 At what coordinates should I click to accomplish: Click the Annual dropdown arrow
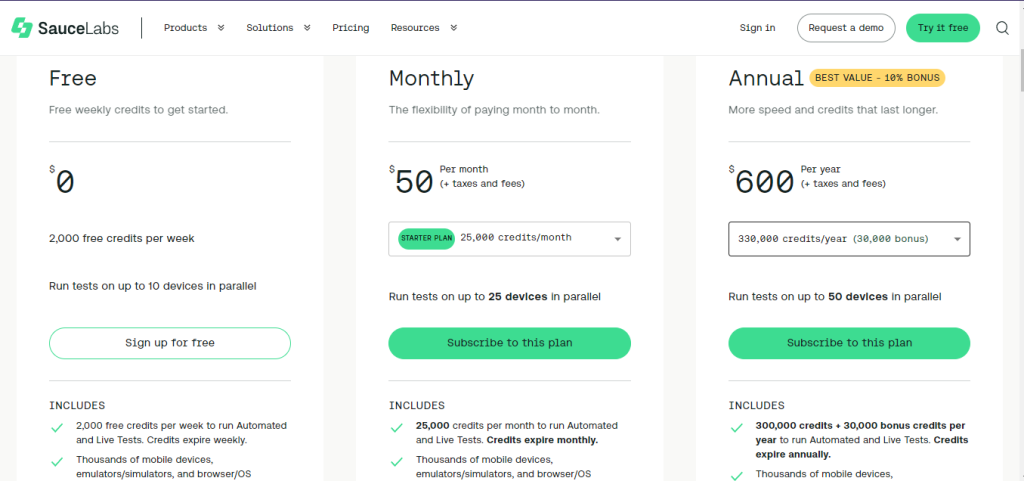click(x=957, y=239)
